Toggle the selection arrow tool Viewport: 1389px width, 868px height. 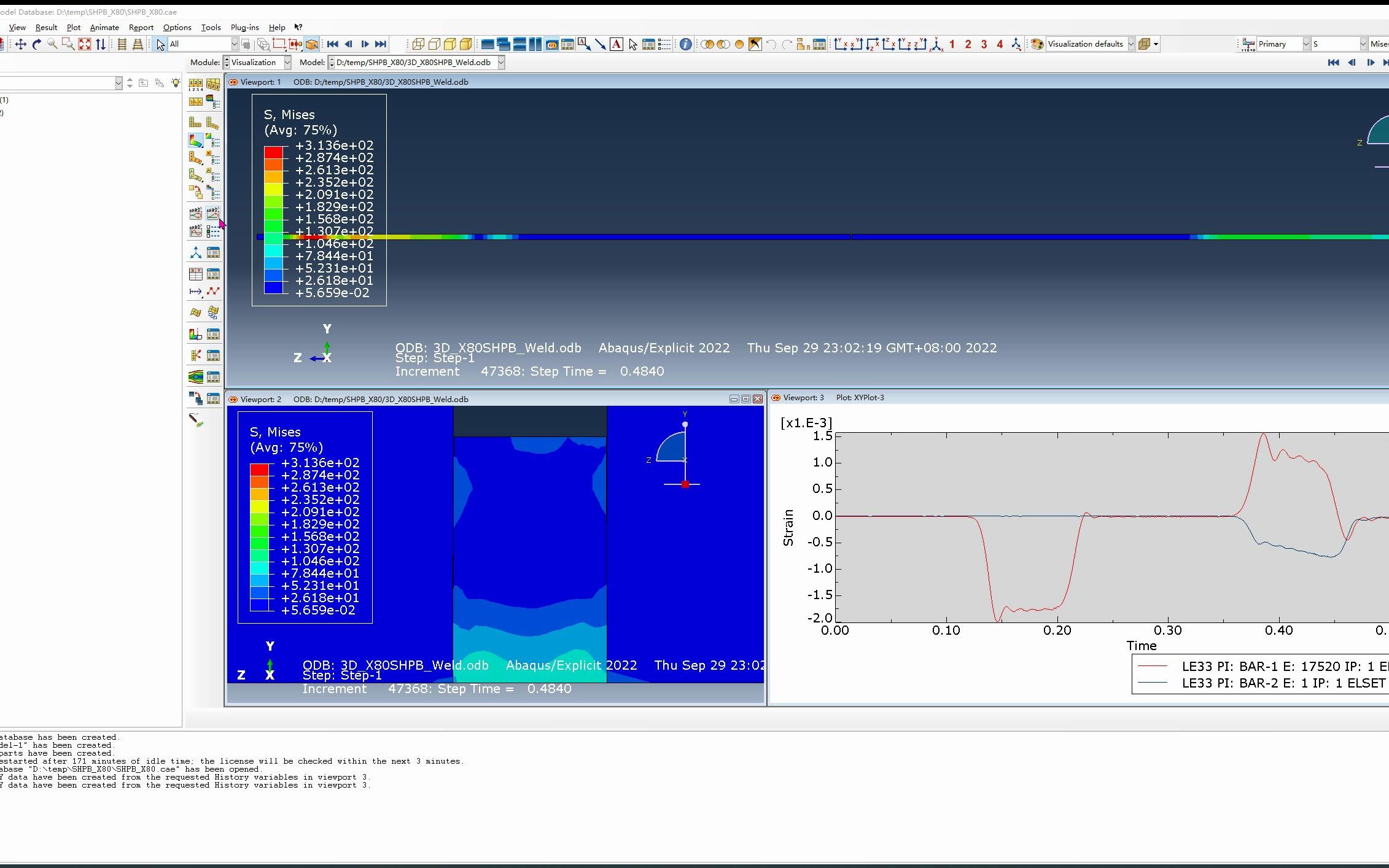click(x=160, y=44)
